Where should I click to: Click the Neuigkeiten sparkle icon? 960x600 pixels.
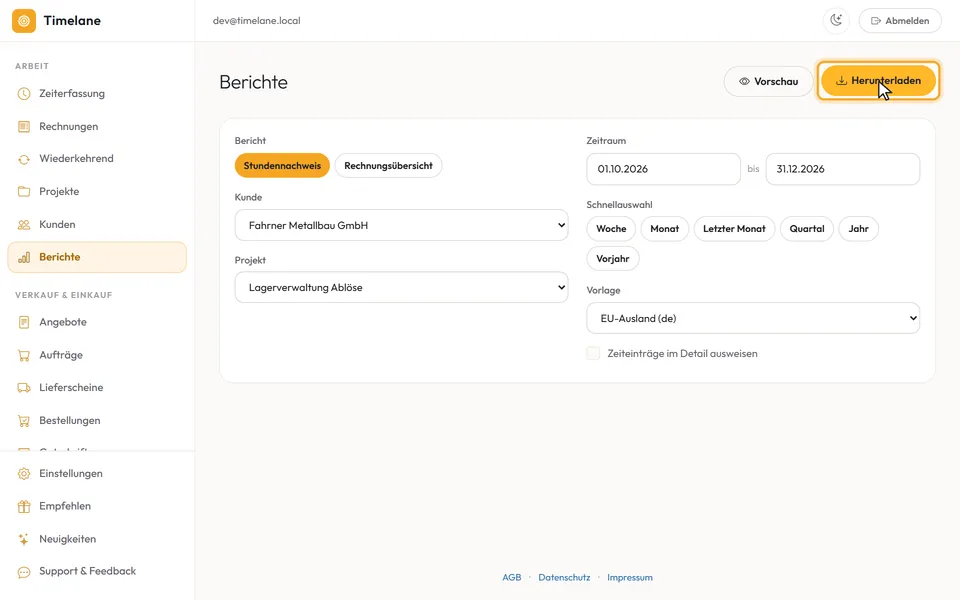[x=24, y=539]
